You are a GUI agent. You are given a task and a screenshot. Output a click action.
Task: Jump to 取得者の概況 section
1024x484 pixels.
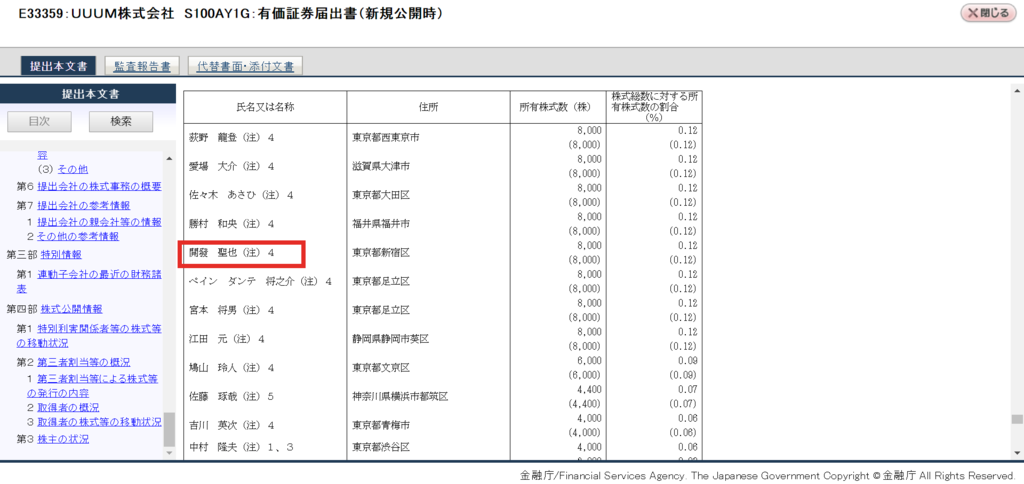click(68, 408)
